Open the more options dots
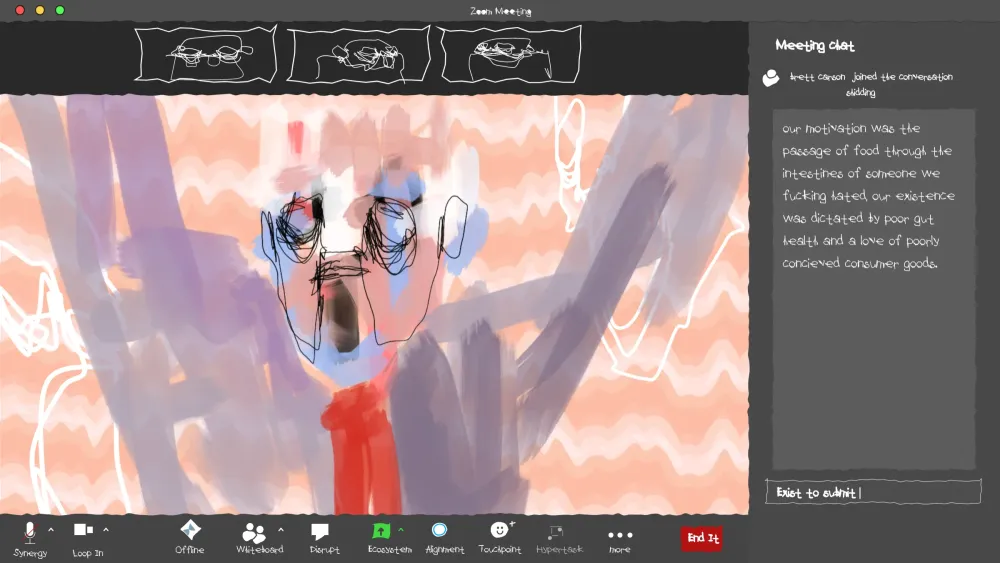This screenshot has height=563, width=1000. [x=620, y=535]
